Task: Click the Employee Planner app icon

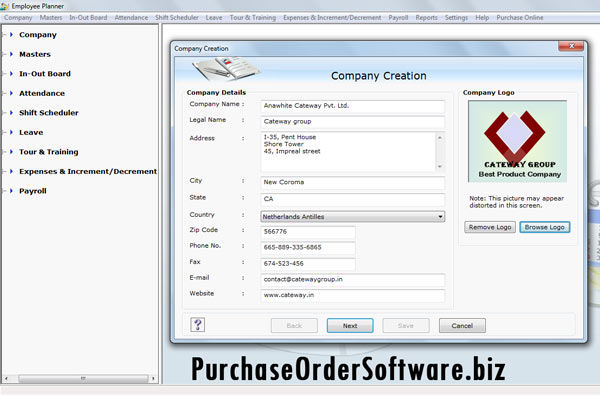Action: (4, 6)
